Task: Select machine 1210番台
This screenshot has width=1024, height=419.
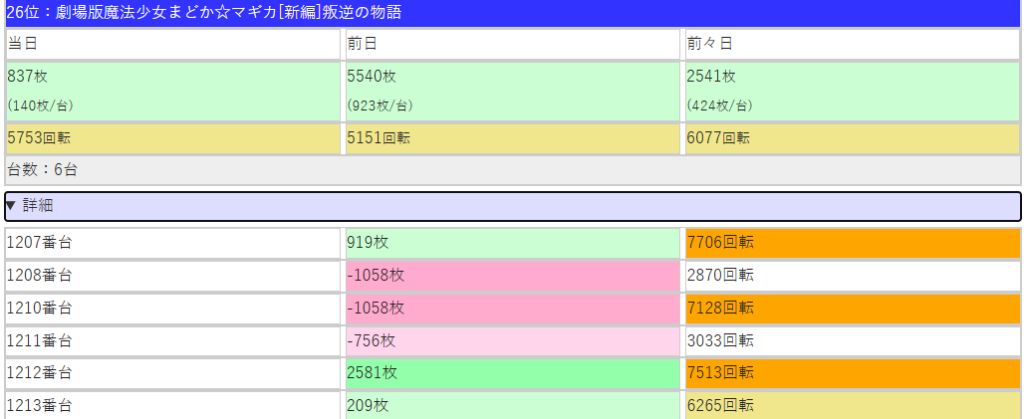Action: [x=173, y=308]
